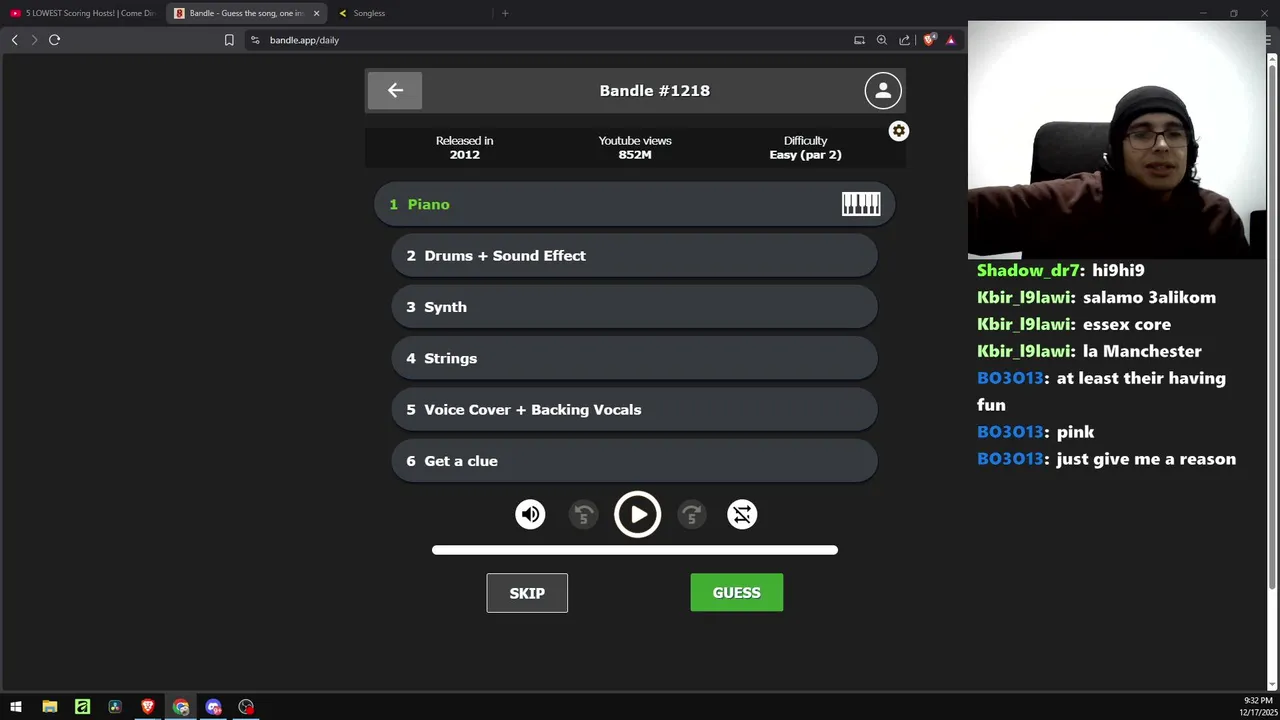Open OBS Studio from taskbar
The width and height of the screenshot is (1280, 720).
(246, 707)
